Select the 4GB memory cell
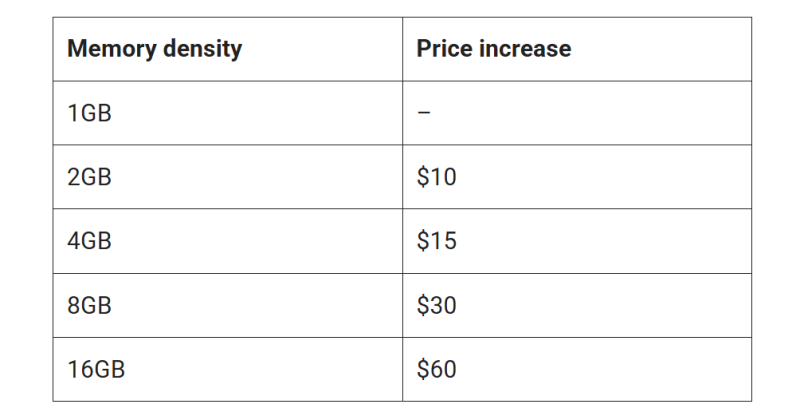 click(x=89, y=241)
